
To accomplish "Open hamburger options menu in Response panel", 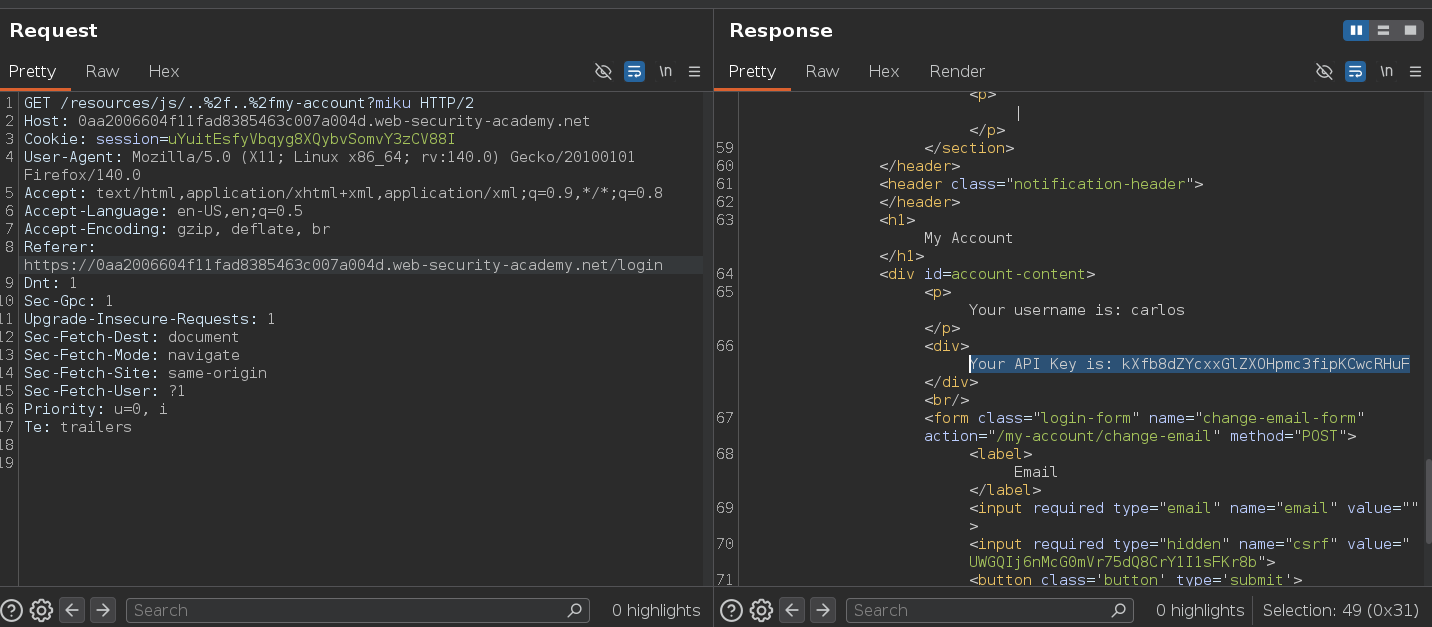I will click(1415, 71).
